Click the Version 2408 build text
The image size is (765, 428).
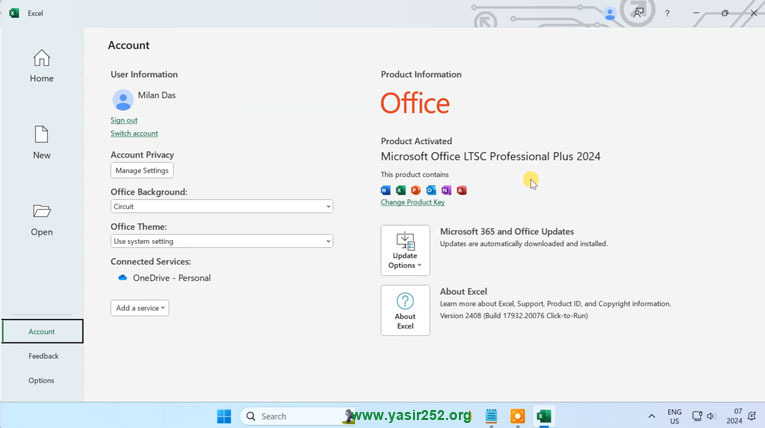pyautogui.click(x=514, y=316)
